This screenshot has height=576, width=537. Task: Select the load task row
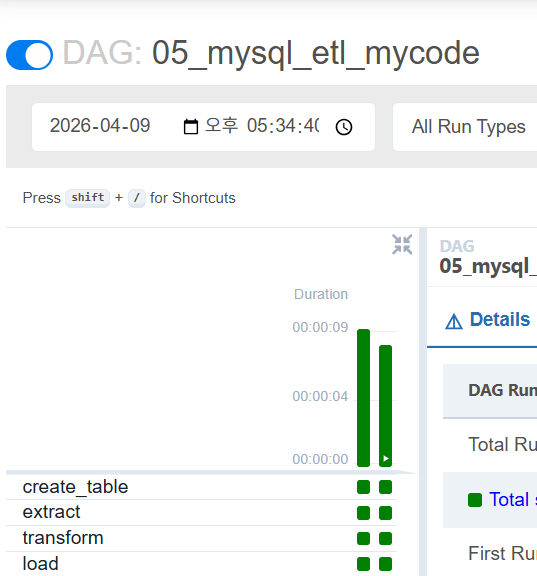click(x=201, y=564)
